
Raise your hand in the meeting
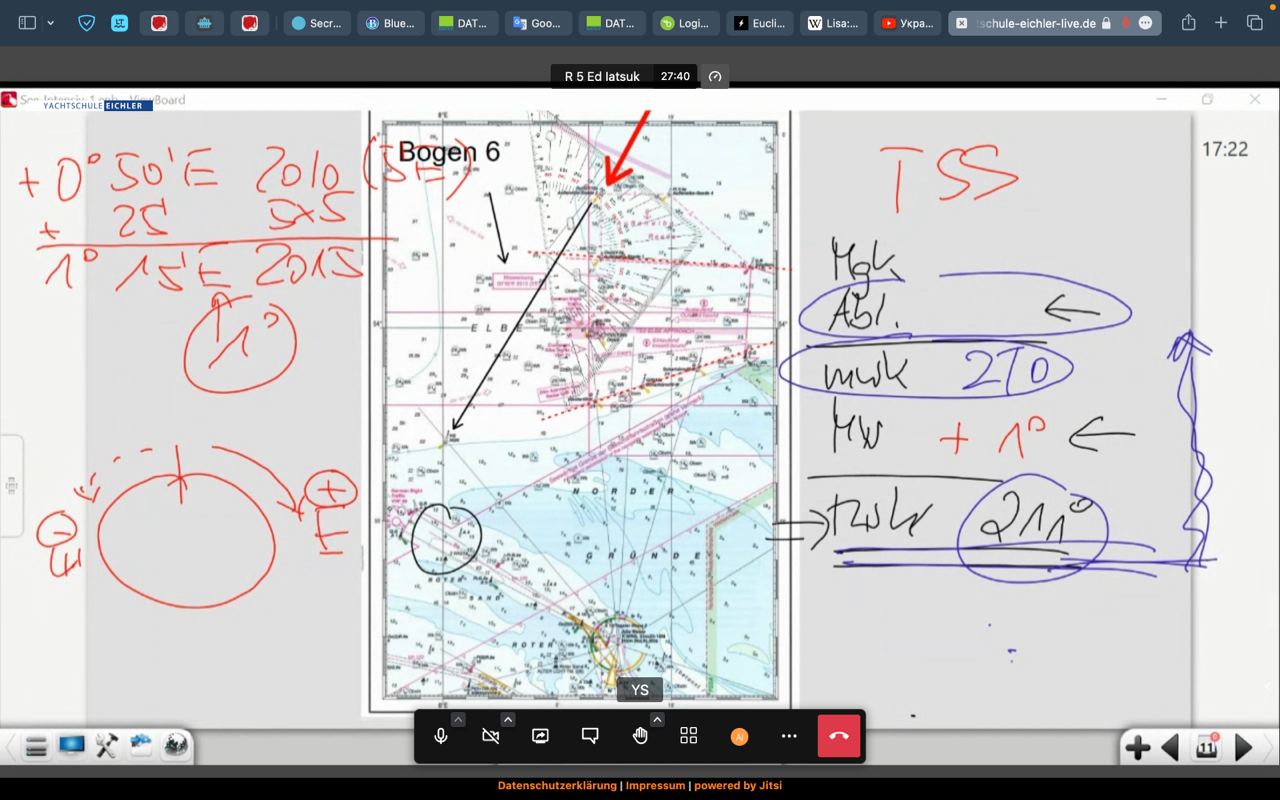[x=640, y=736]
